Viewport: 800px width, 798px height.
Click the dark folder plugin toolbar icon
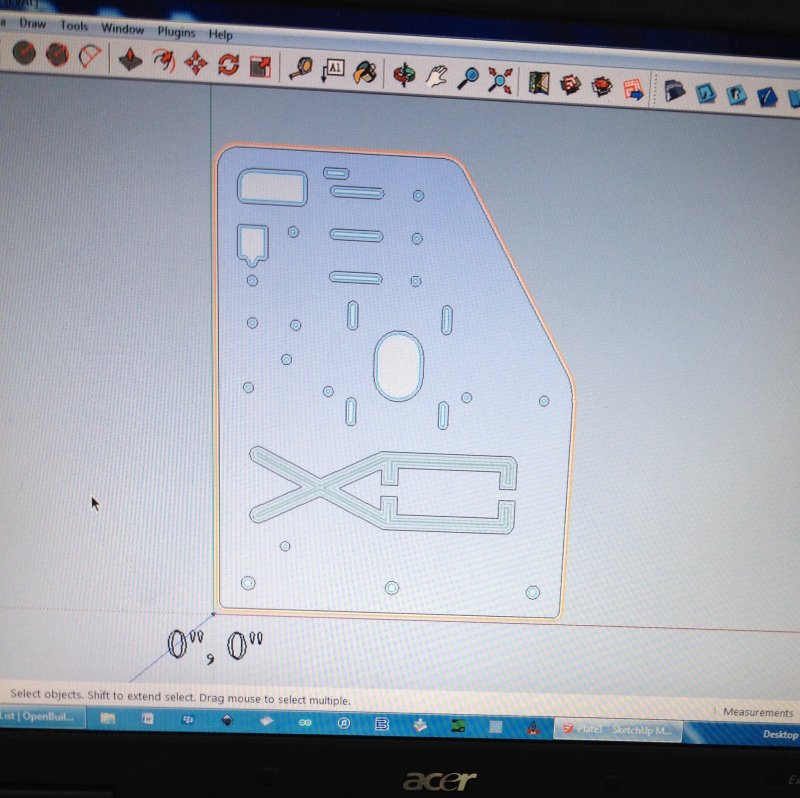click(674, 91)
